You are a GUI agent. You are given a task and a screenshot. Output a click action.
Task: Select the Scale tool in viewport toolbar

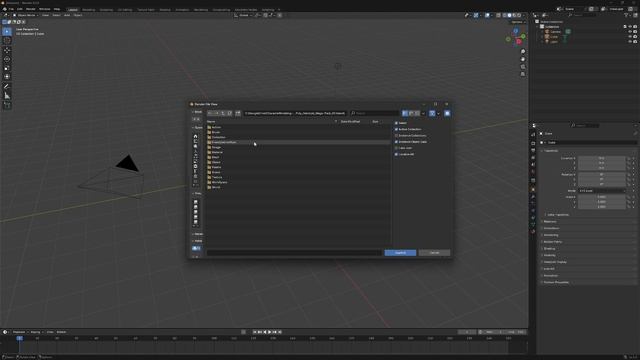(7, 68)
